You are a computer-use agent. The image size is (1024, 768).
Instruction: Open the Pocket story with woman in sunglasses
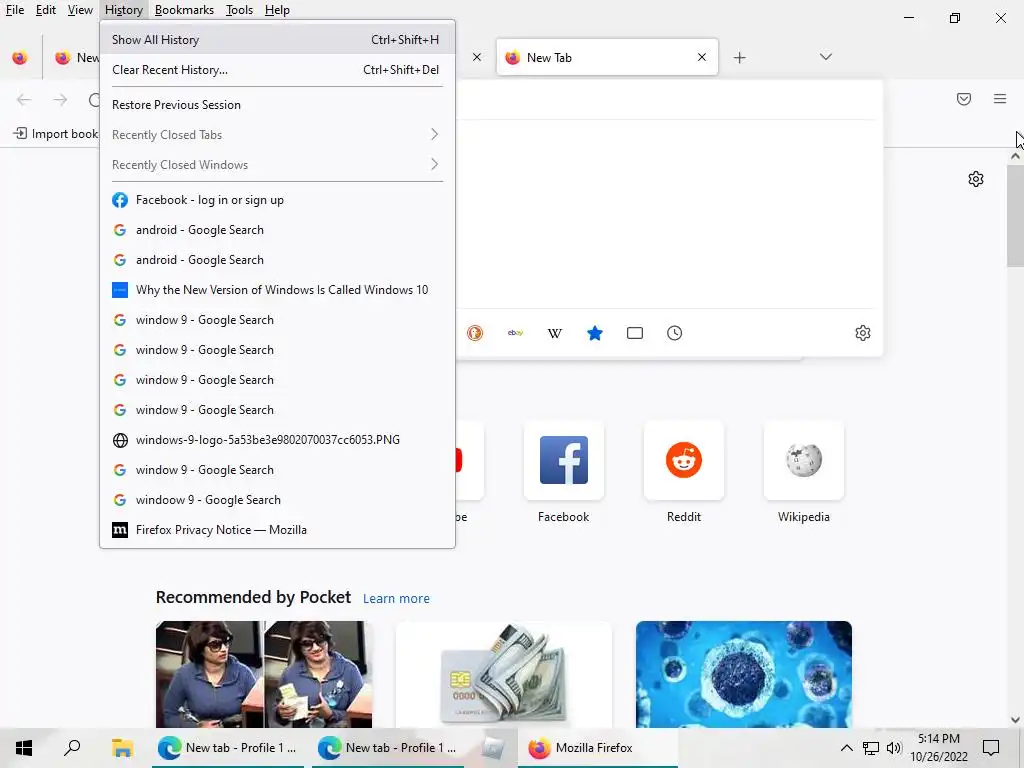[264, 674]
